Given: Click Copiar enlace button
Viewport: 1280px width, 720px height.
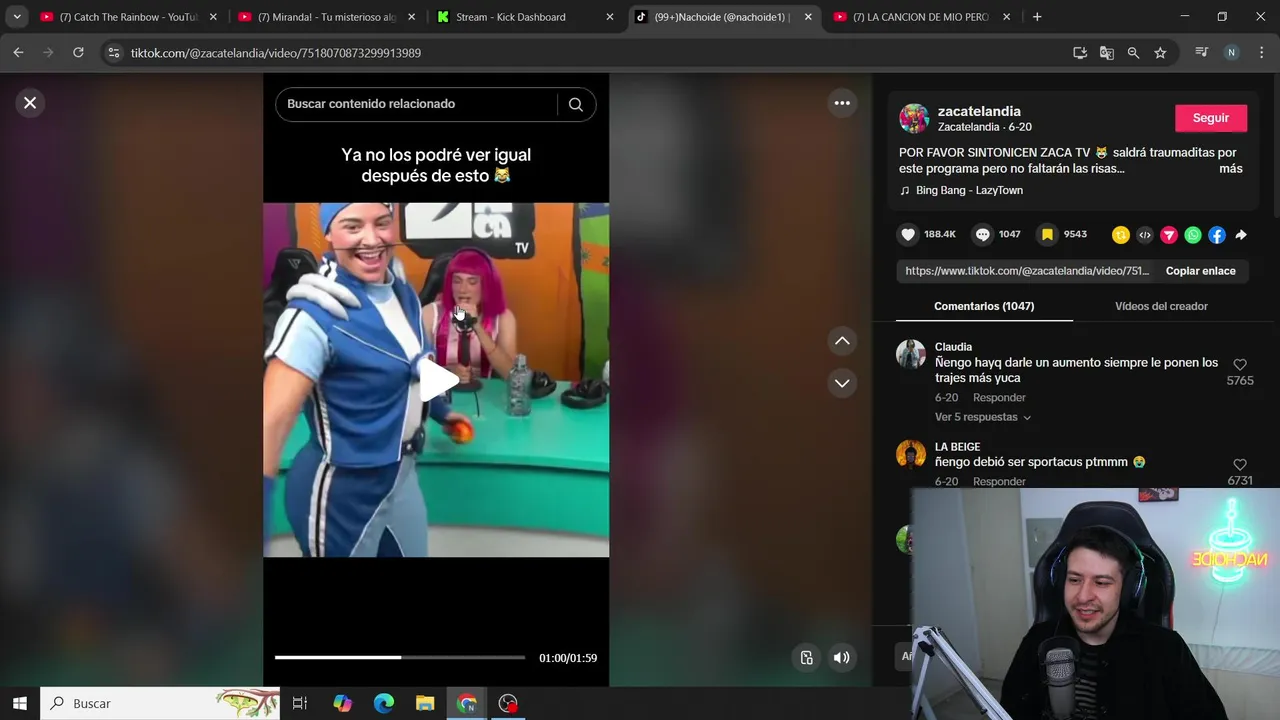Looking at the screenshot, I should pos(1200,271).
